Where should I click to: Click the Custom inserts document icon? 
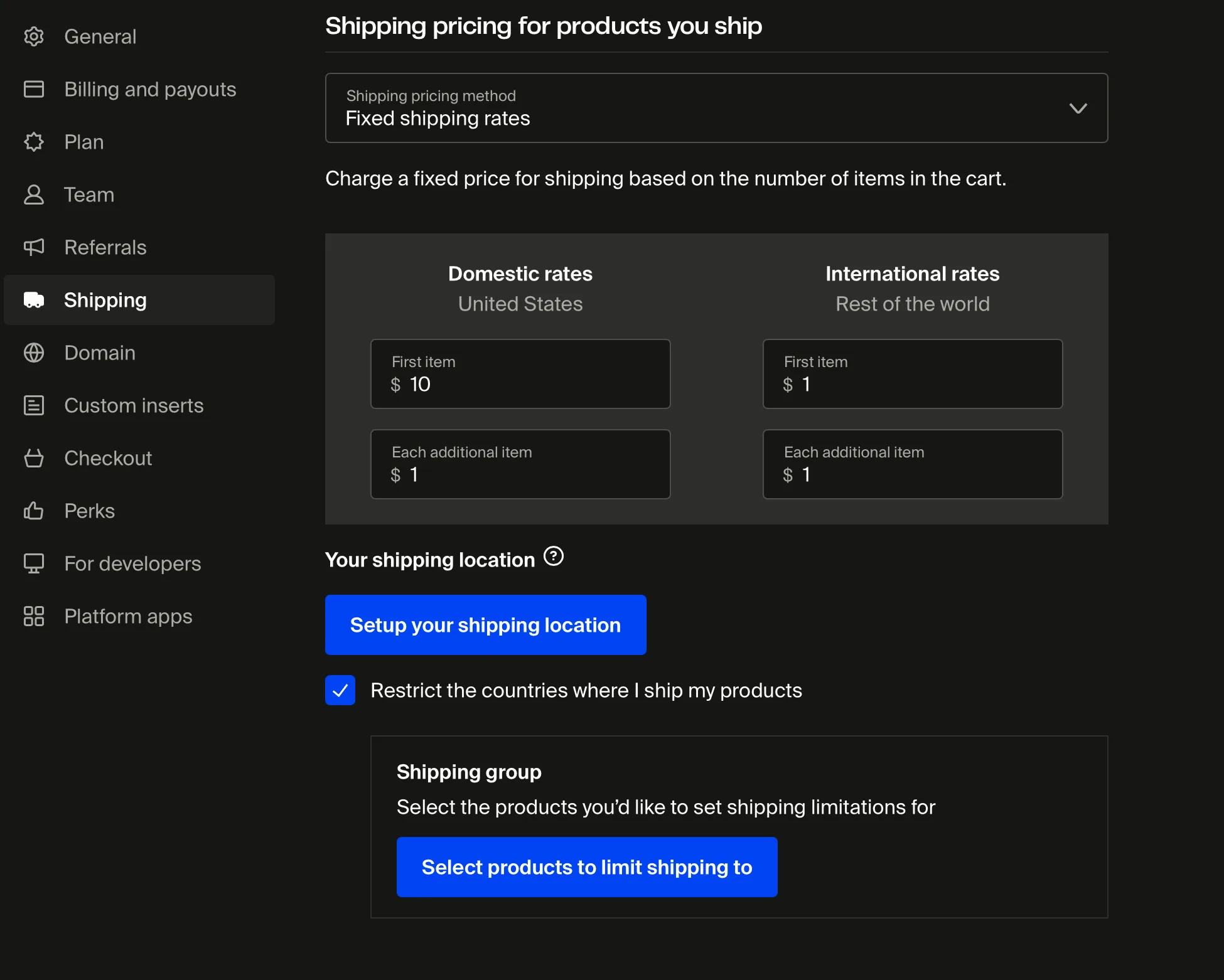point(34,405)
